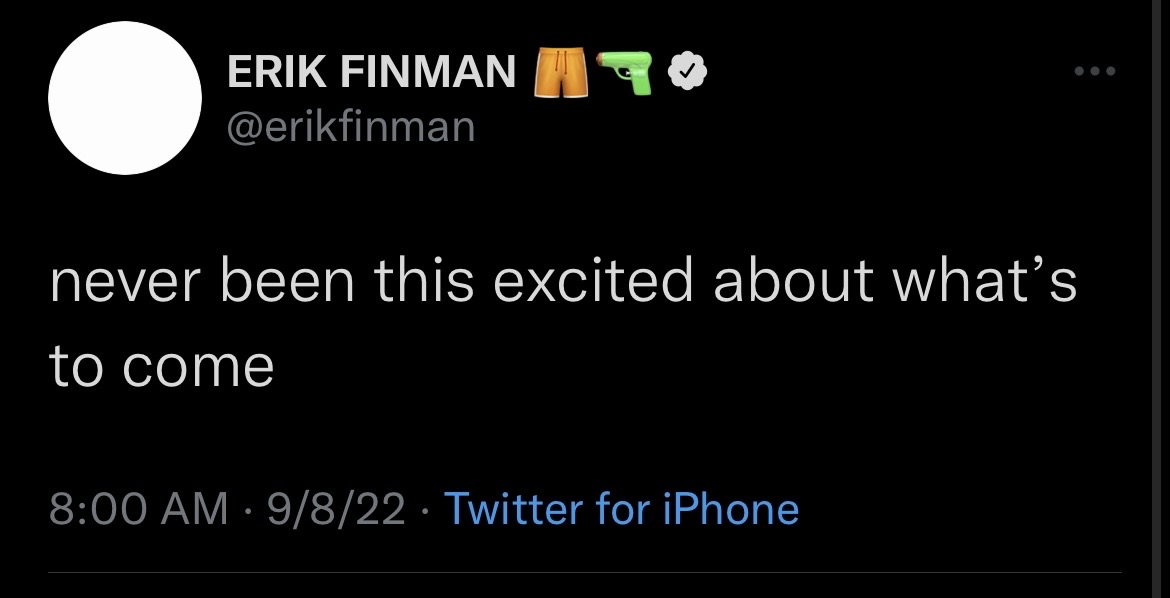Click the verified checkmark badge
The width and height of the screenshot is (1170, 598).
(x=687, y=72)
